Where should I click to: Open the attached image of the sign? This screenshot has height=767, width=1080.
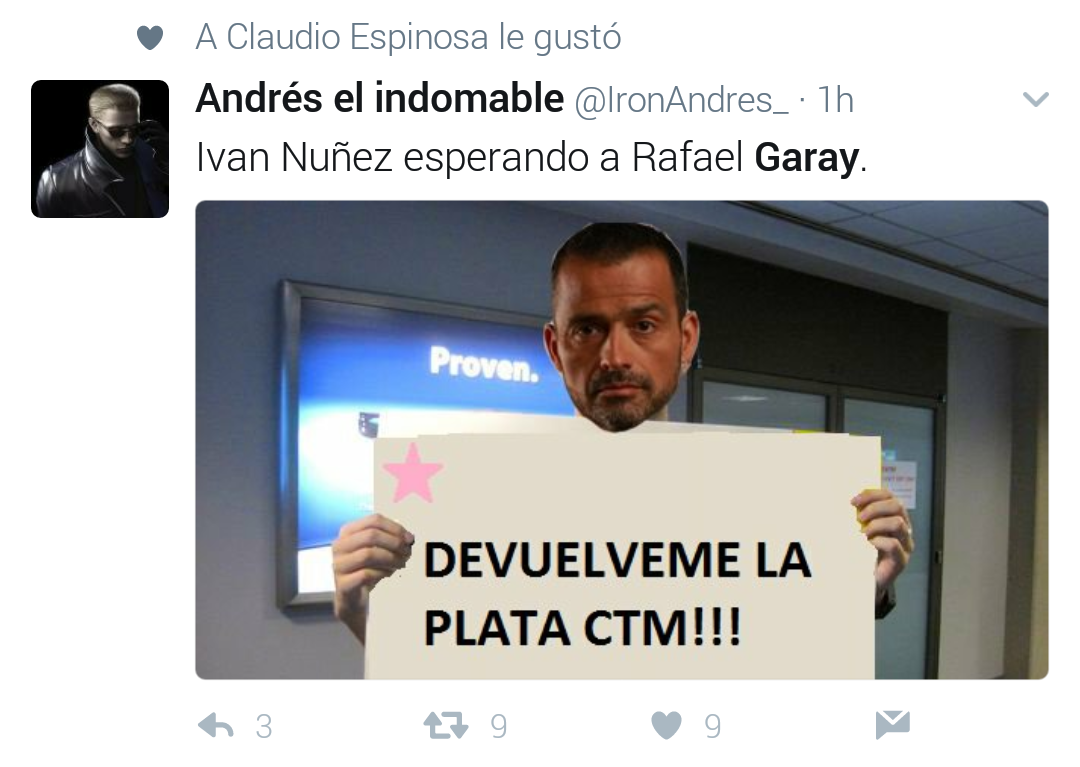tap(622, 440)
